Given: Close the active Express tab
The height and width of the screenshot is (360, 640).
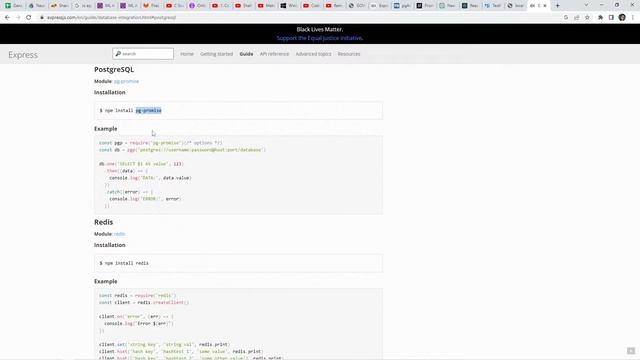Looking at the screenshot, I should [544, 6].
